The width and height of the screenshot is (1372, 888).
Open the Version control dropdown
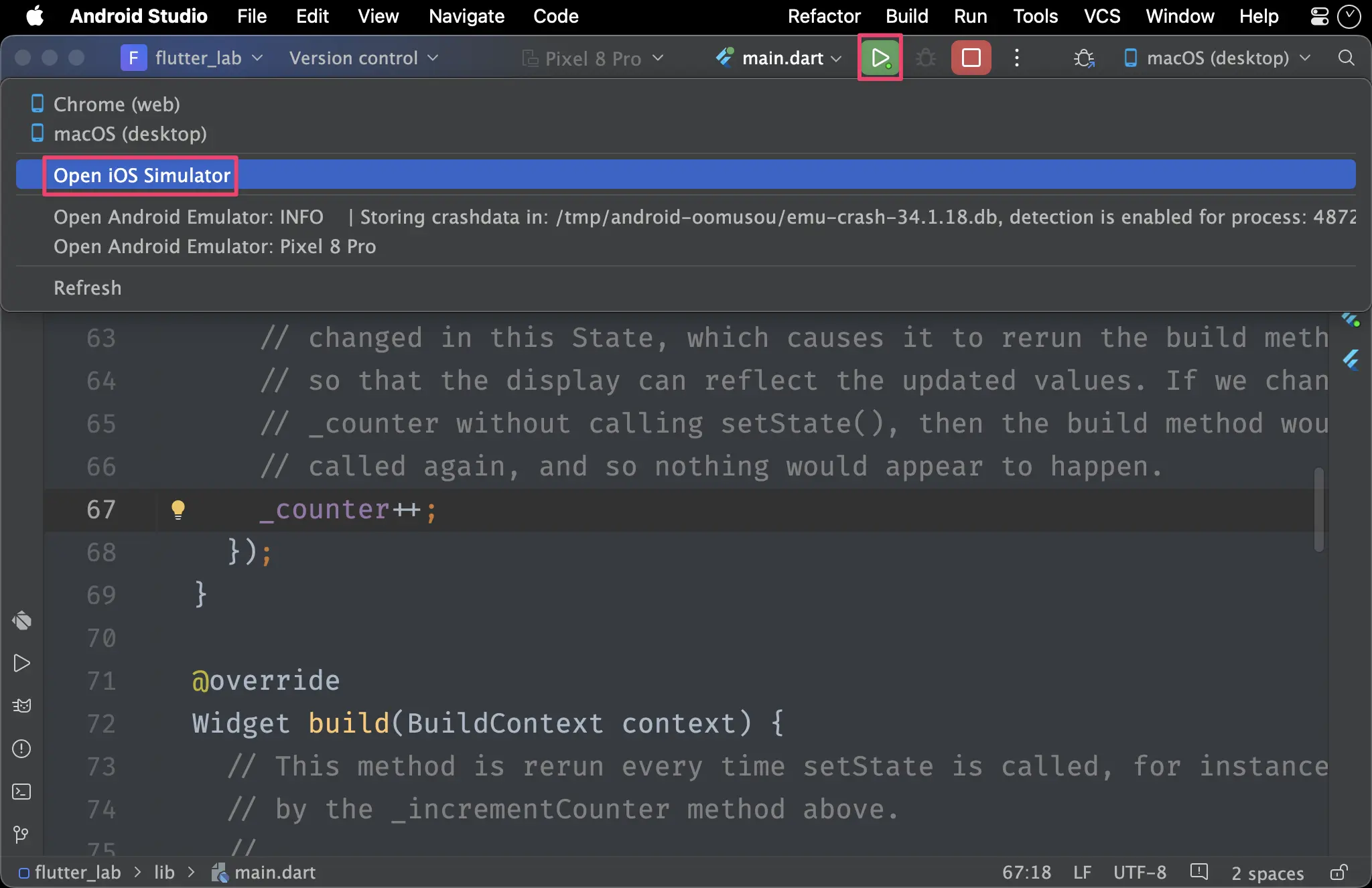pos(364,58)
